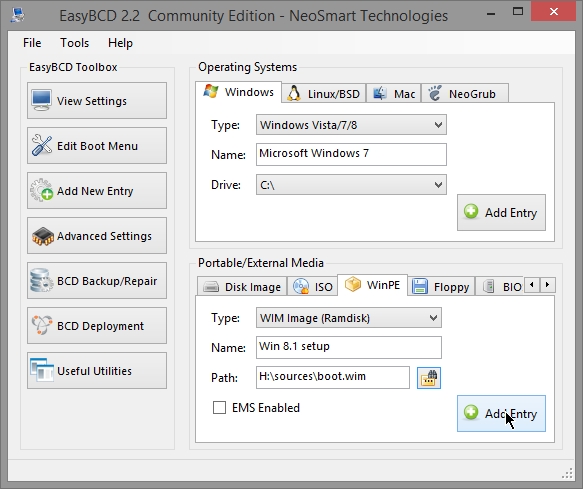
Task: Switch to the NeoGrub tab
Action: point(465,93)
